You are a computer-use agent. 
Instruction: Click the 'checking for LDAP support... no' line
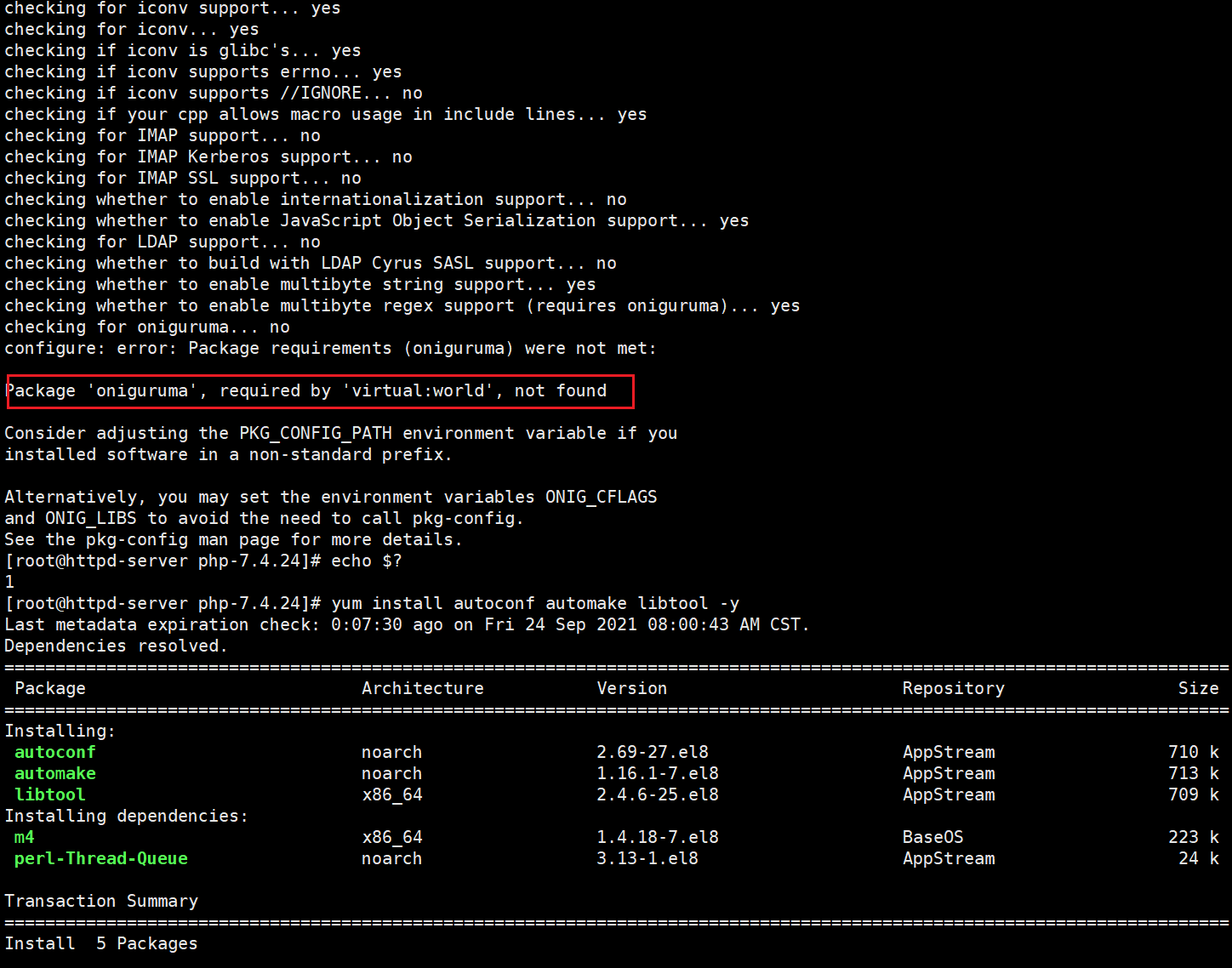pyautogui.click(x=163, y=242)
